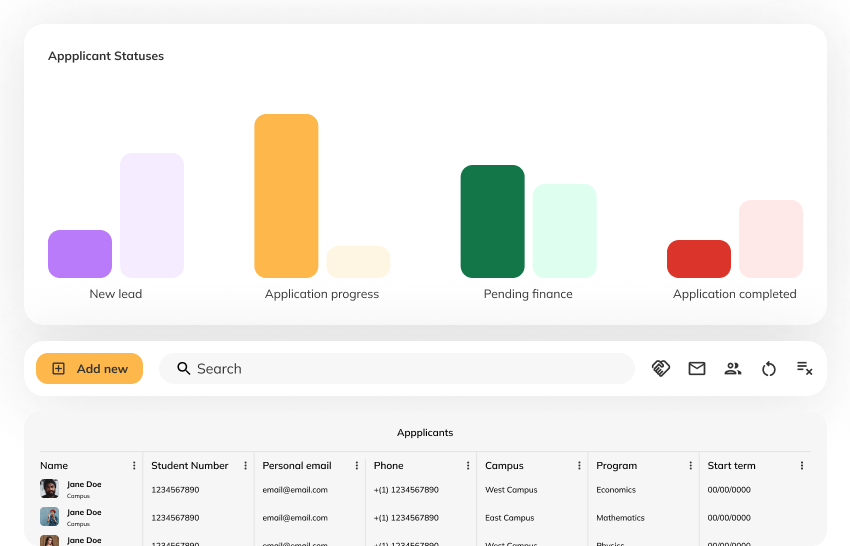The image size is (850, 546).
Task: Click first row email@email.com cell
Action: [295, 490]
